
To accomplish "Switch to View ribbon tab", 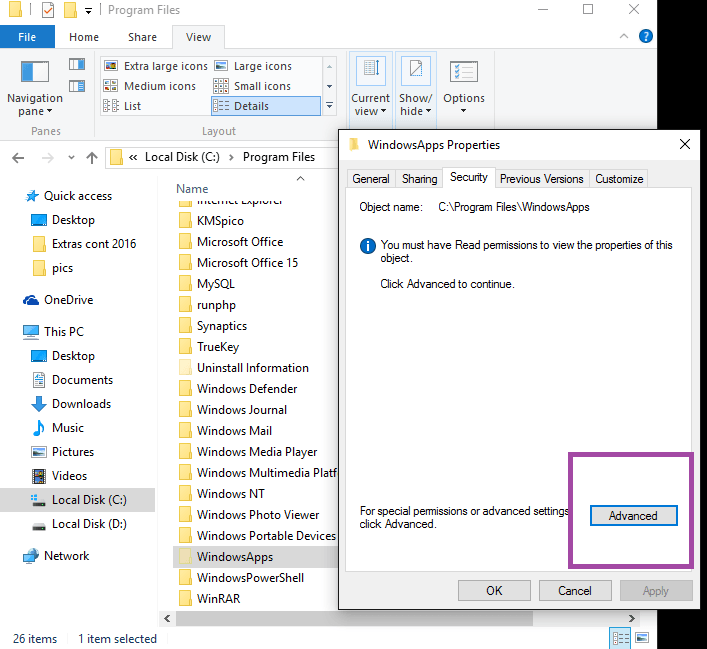I will coord(198,37).
